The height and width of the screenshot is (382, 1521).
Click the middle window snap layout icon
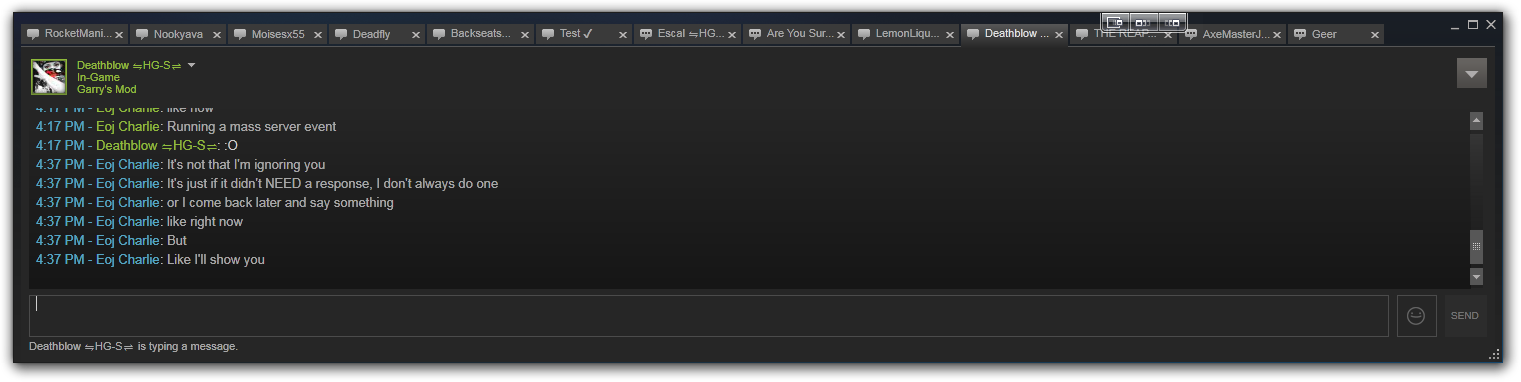tap(1144, 22)
